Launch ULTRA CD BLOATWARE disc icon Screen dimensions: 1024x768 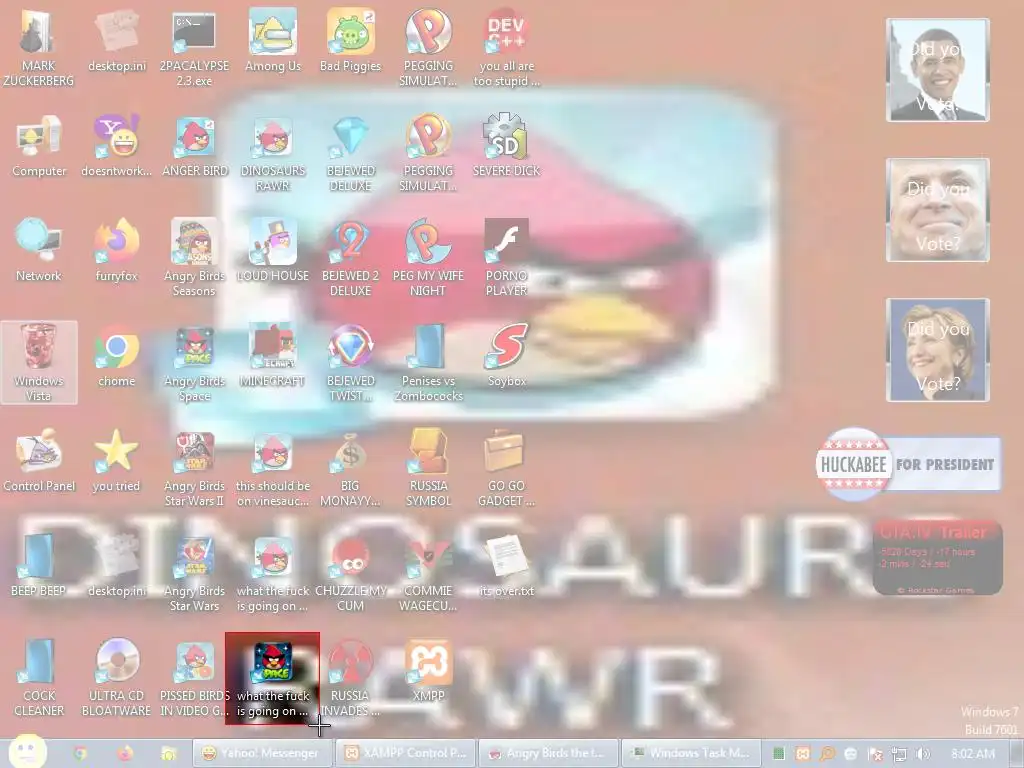[x=116, y=678]
